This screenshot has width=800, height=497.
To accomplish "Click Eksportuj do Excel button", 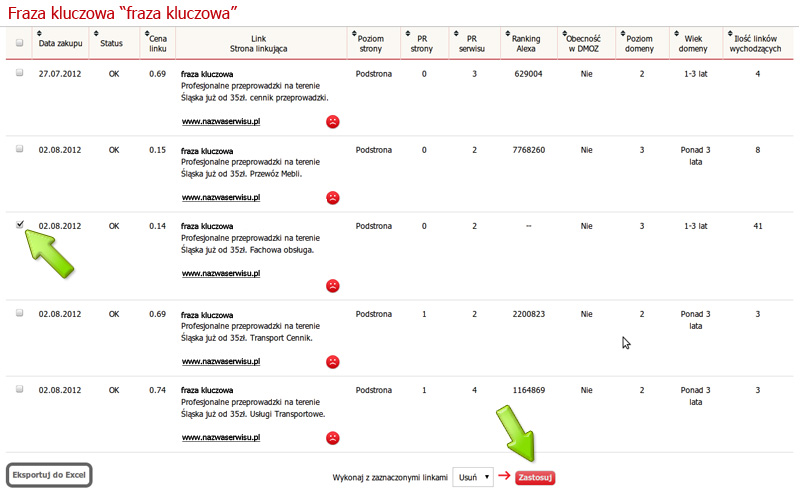I will 50,475.
